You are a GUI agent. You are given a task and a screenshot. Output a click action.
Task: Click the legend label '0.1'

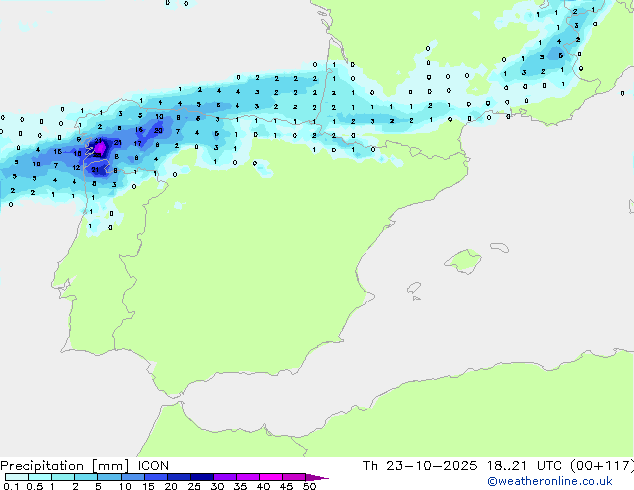tap(11, 486)
